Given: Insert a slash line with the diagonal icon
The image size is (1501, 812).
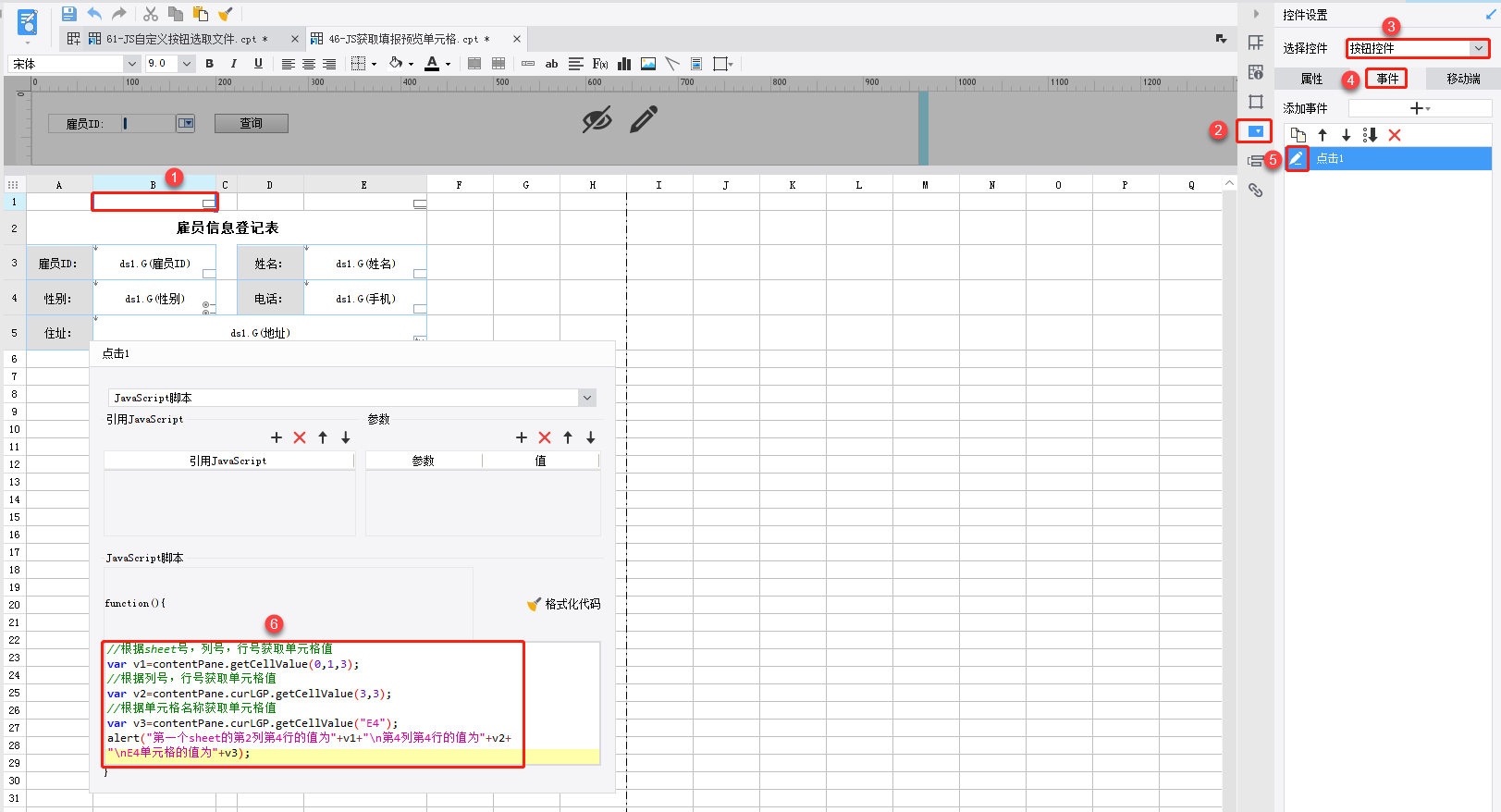Looking at the screenshot, I should click(672, 64).
